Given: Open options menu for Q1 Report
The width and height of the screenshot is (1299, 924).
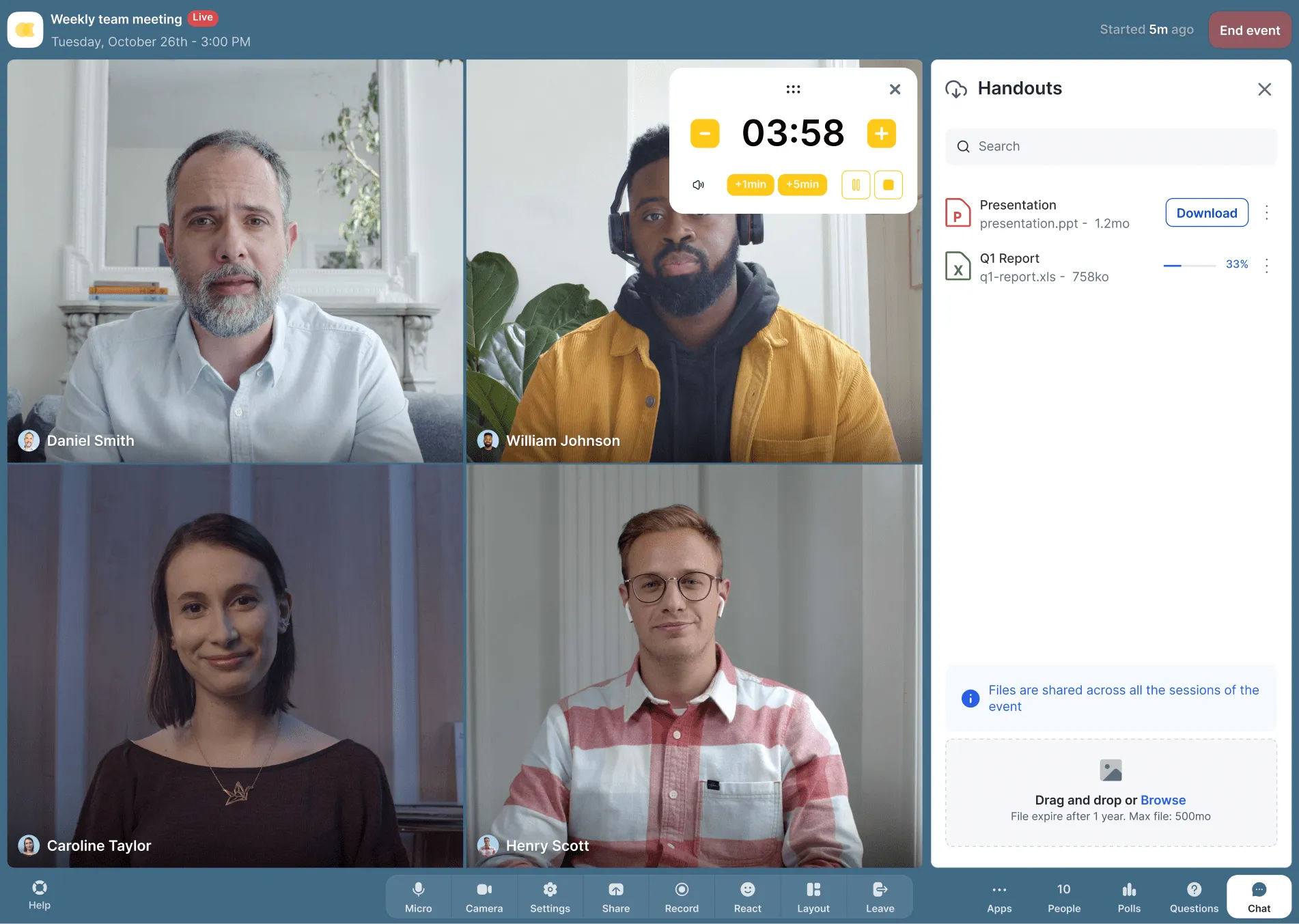Looking at the screenshot, I should [1266, 266].
